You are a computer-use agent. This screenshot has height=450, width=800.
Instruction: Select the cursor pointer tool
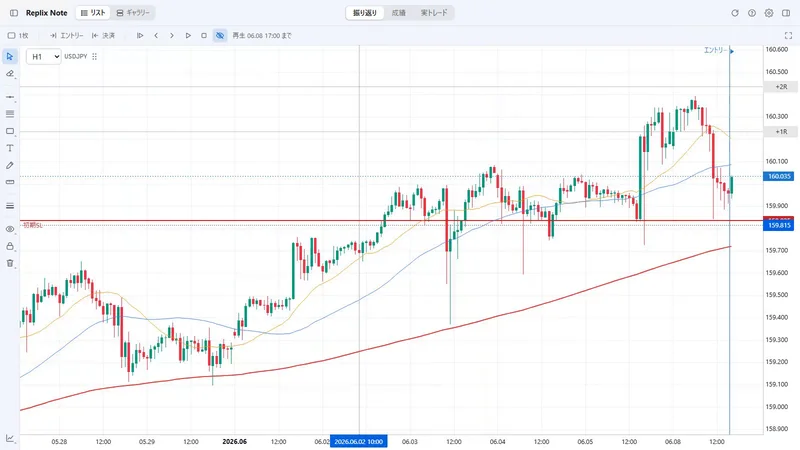click(x=10, y=56)
